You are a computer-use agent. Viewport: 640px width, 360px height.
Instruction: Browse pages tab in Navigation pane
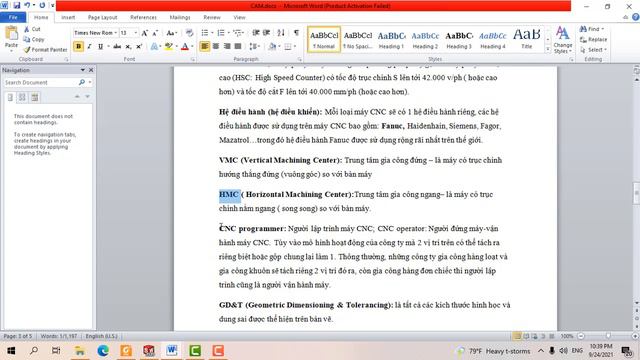coord(22,97)
